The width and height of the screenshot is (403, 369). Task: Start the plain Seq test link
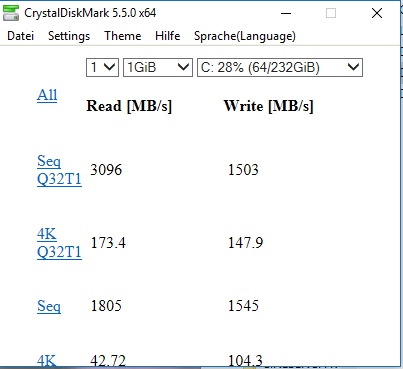point(49,306)
